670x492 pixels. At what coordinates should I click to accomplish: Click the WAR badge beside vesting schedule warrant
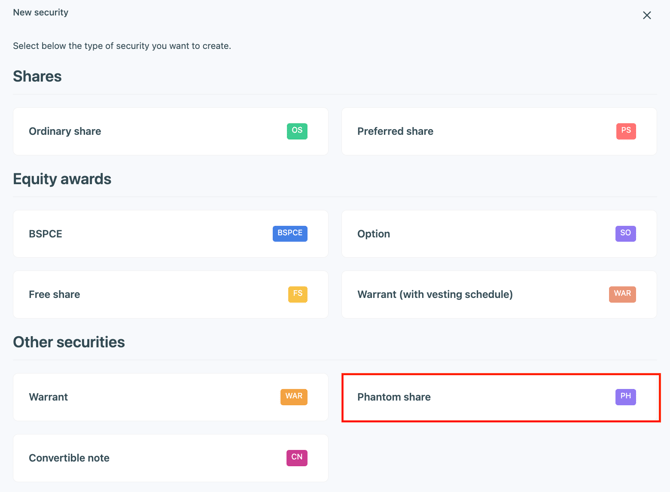click(622, 294)
